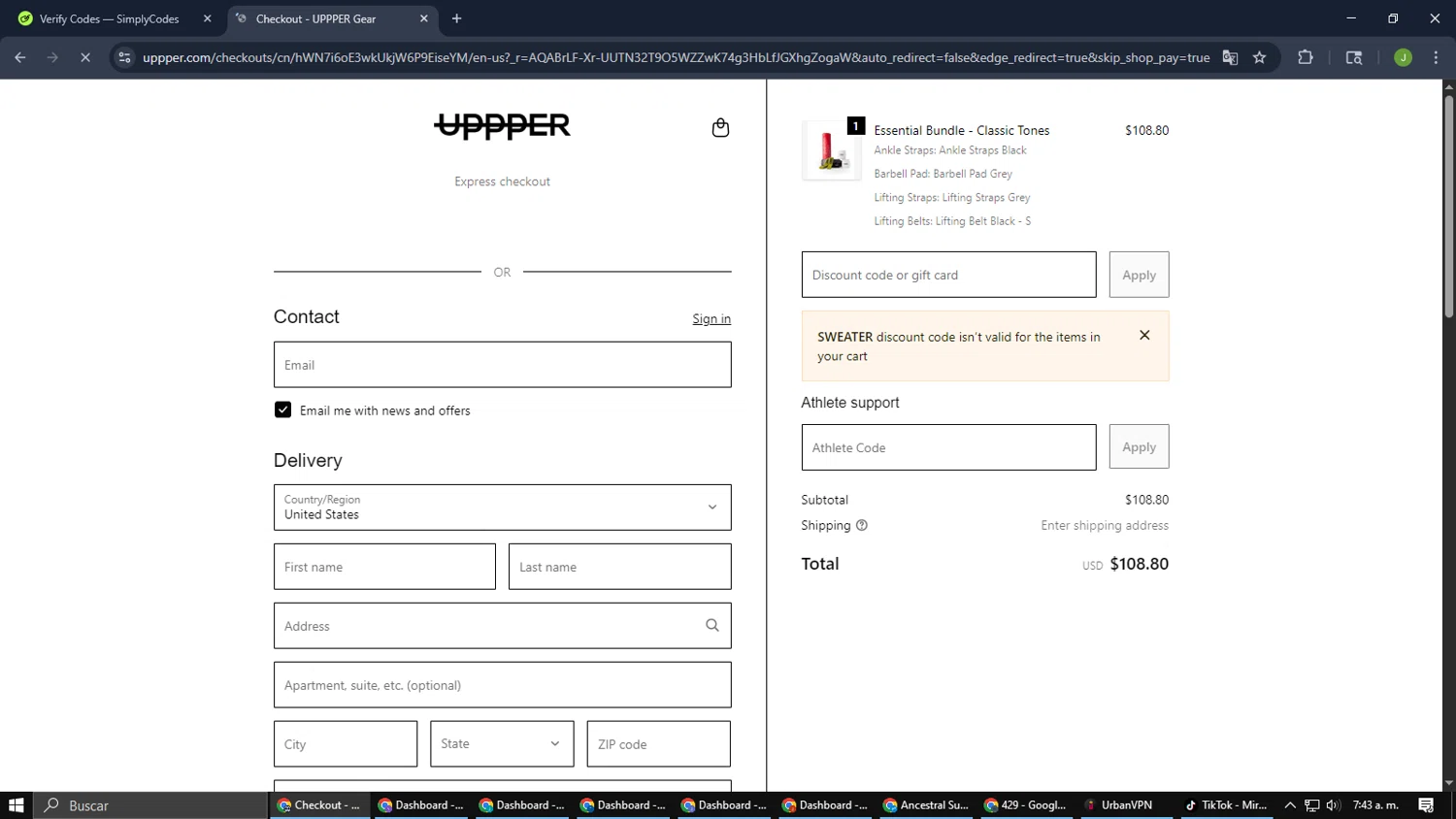Open the Chrome three-dot menu

coord(1436,57)
